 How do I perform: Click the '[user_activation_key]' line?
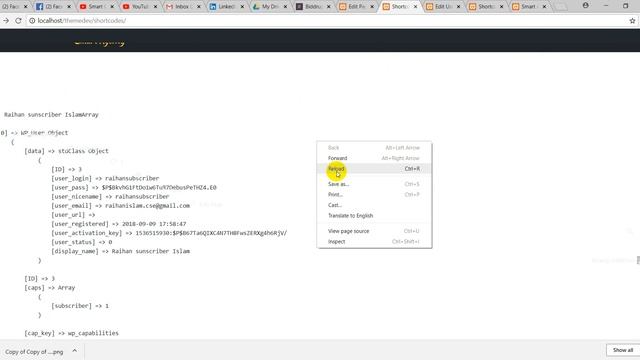tap(169, 233)
